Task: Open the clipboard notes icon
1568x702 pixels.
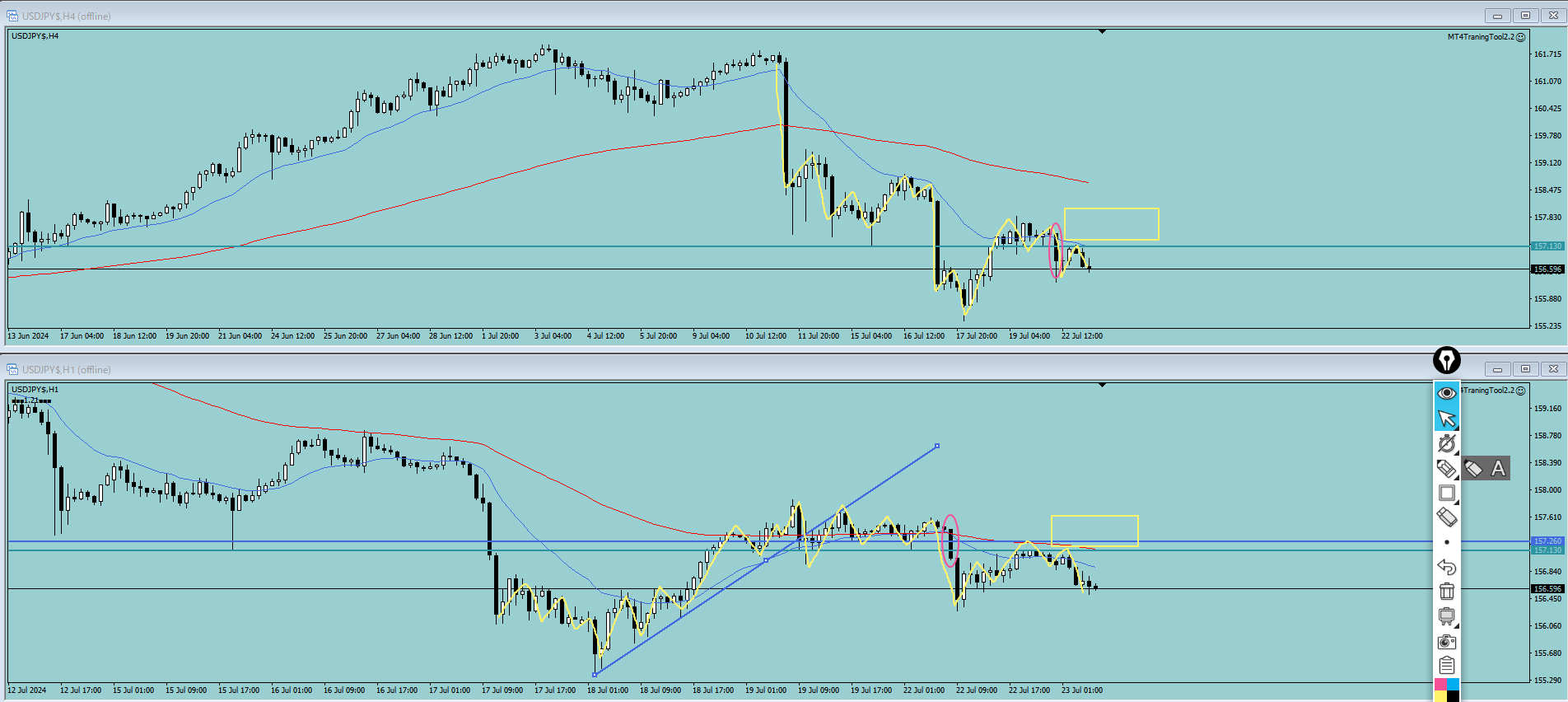Action: click(1446, 666)
